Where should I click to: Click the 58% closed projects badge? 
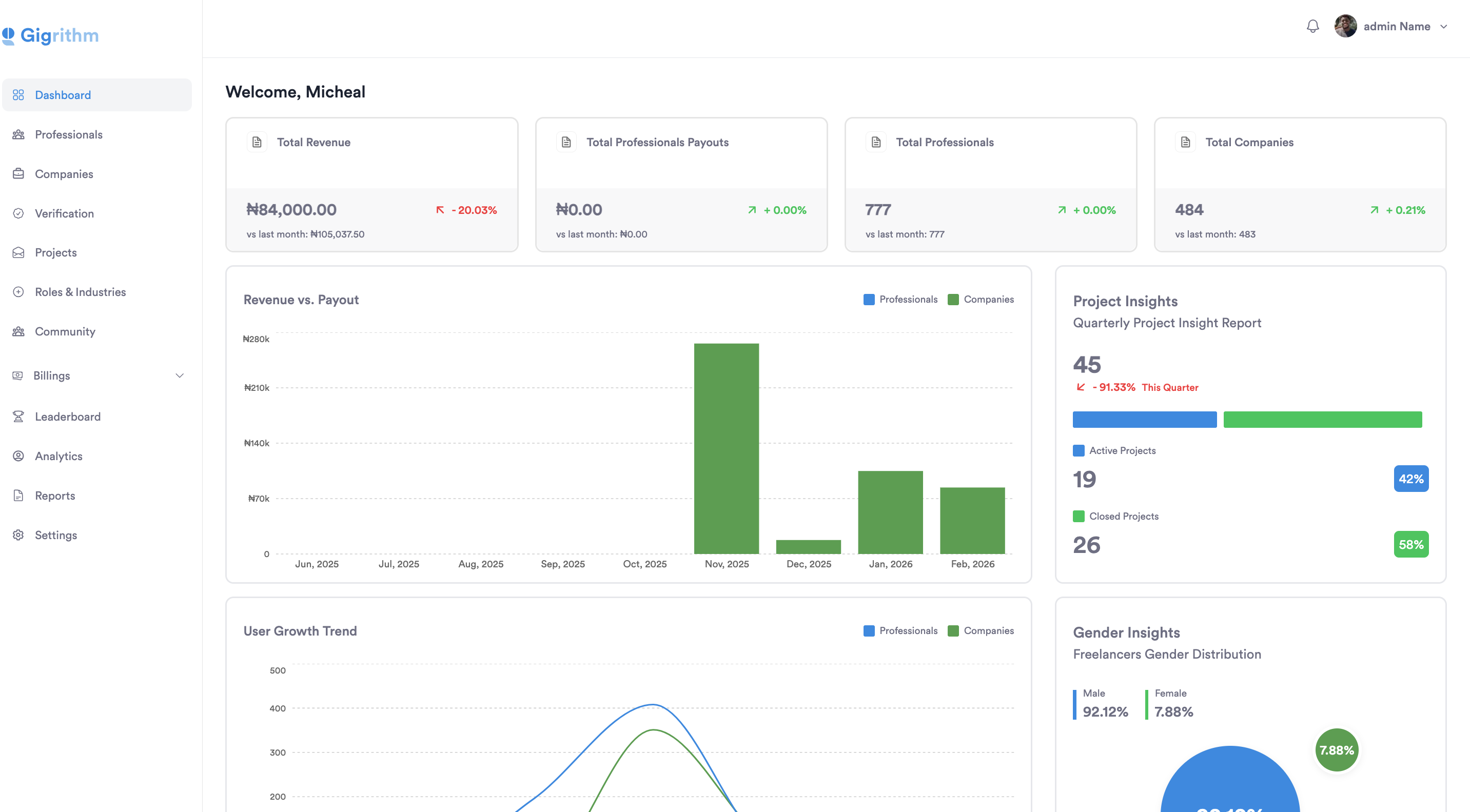point(1411,544)
